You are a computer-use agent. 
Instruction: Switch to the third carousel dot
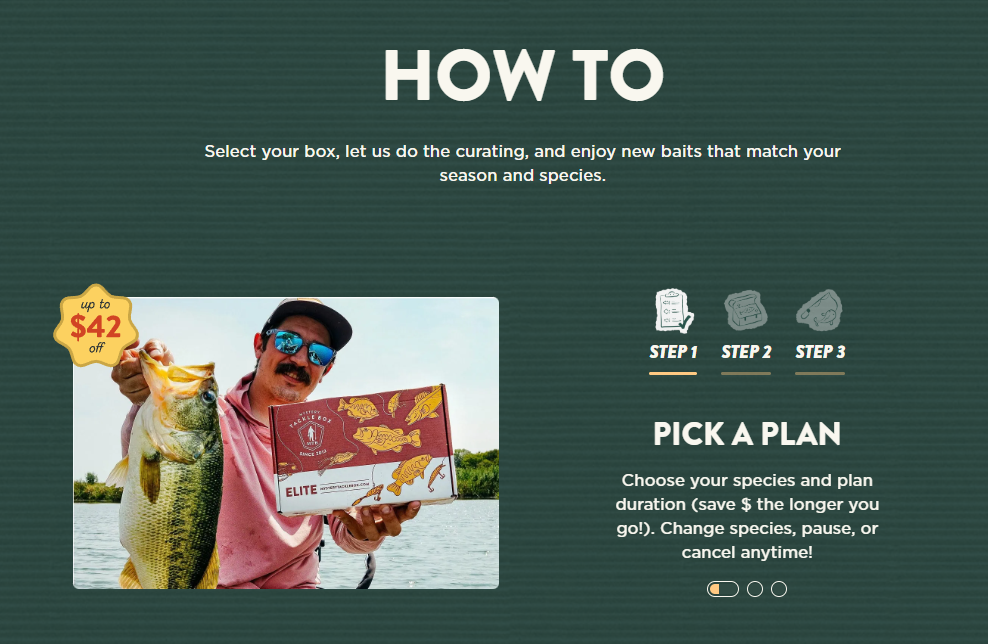[779, 589]
